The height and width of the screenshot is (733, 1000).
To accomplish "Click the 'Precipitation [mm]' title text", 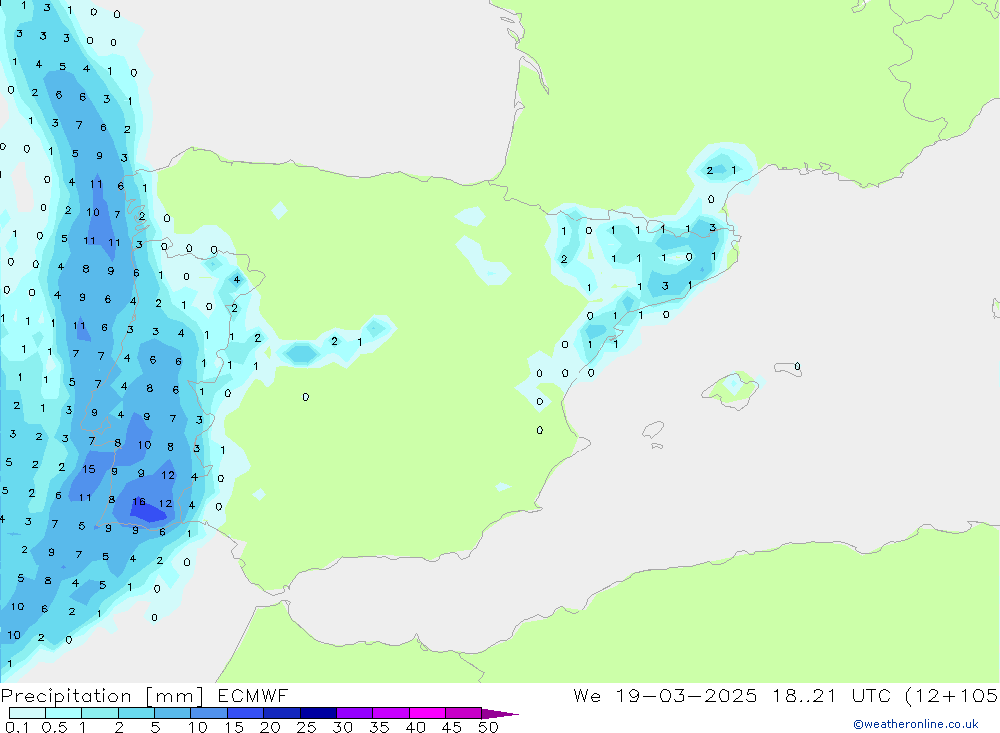I will [x=102, y=696].
